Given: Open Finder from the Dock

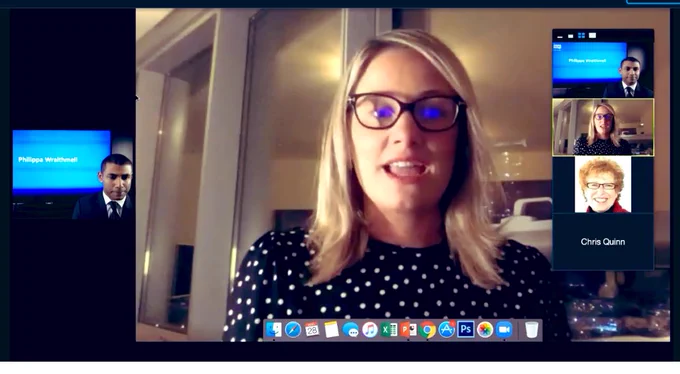Looking at the screenshot, I should [x=274, y=330].
